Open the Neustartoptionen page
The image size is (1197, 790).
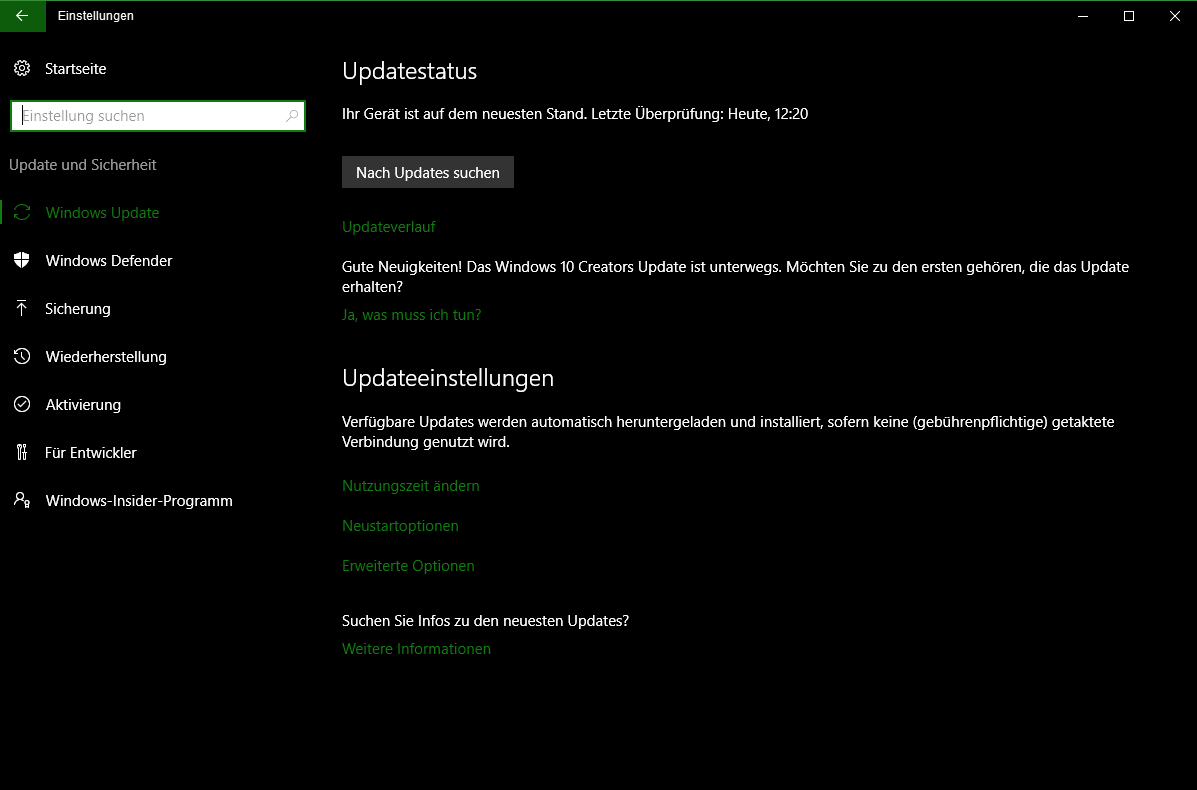(x=400, y=525)
